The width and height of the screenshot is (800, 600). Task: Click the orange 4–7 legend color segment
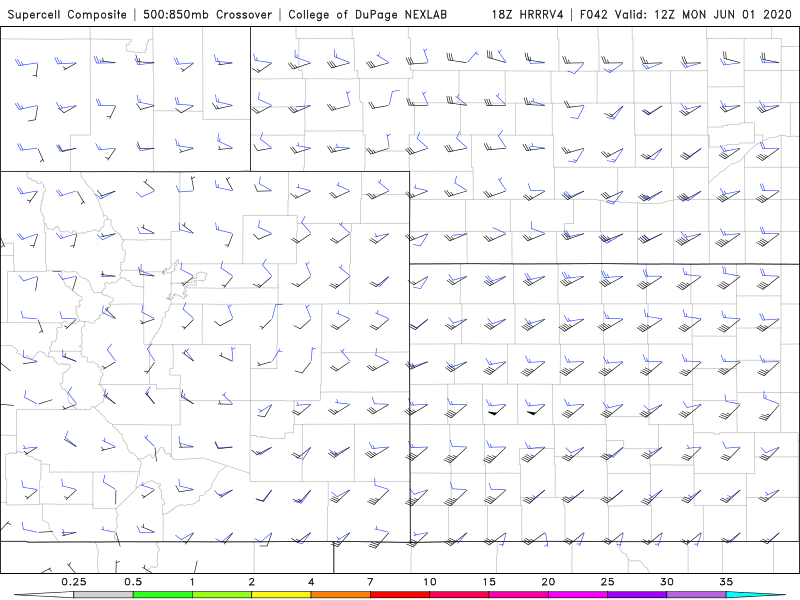pos(340,595)
